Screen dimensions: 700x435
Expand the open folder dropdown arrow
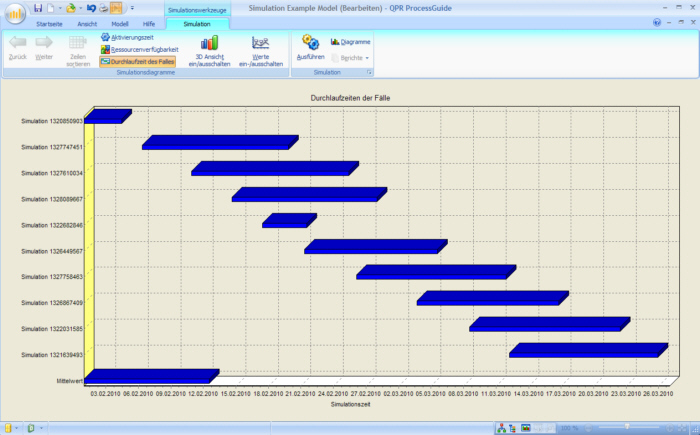(x=80, y=8)
